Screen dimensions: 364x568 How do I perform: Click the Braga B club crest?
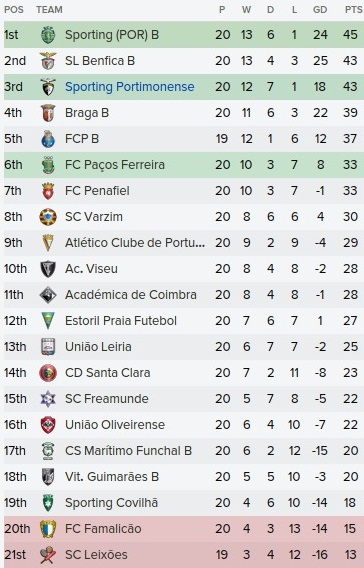pos(48,113)
